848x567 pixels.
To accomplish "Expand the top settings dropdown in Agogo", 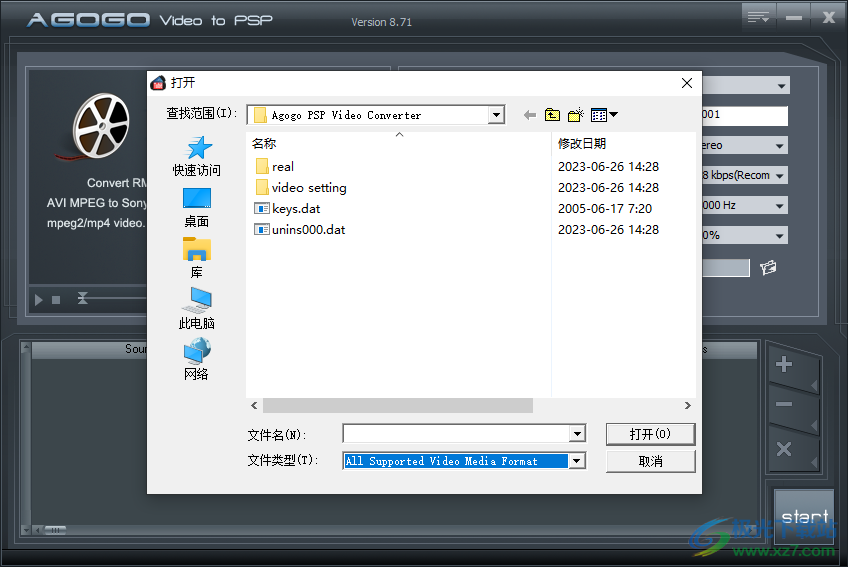I will point(781,85).
